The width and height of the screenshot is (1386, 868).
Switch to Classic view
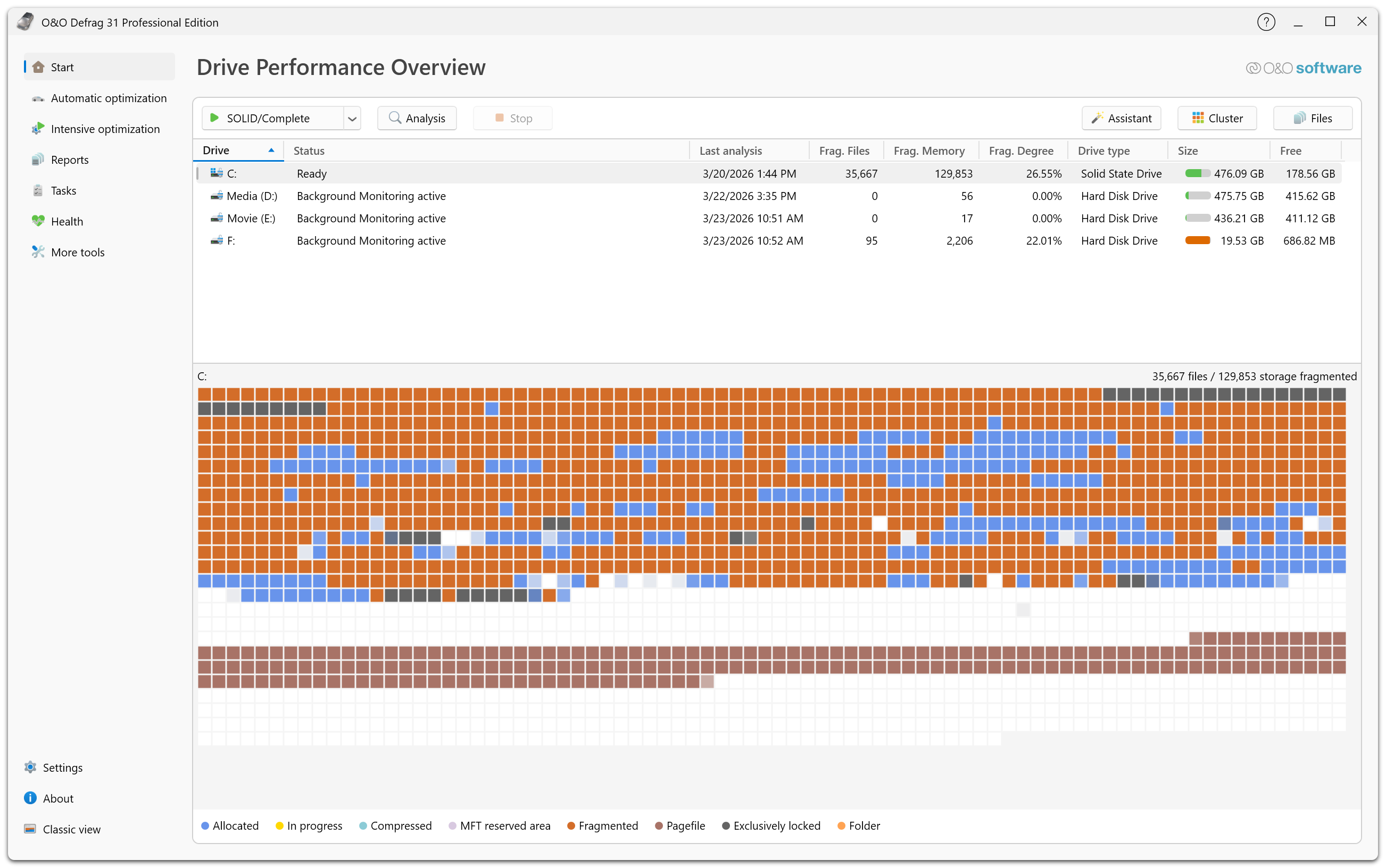pyautogui.click(x=71, y=829)
